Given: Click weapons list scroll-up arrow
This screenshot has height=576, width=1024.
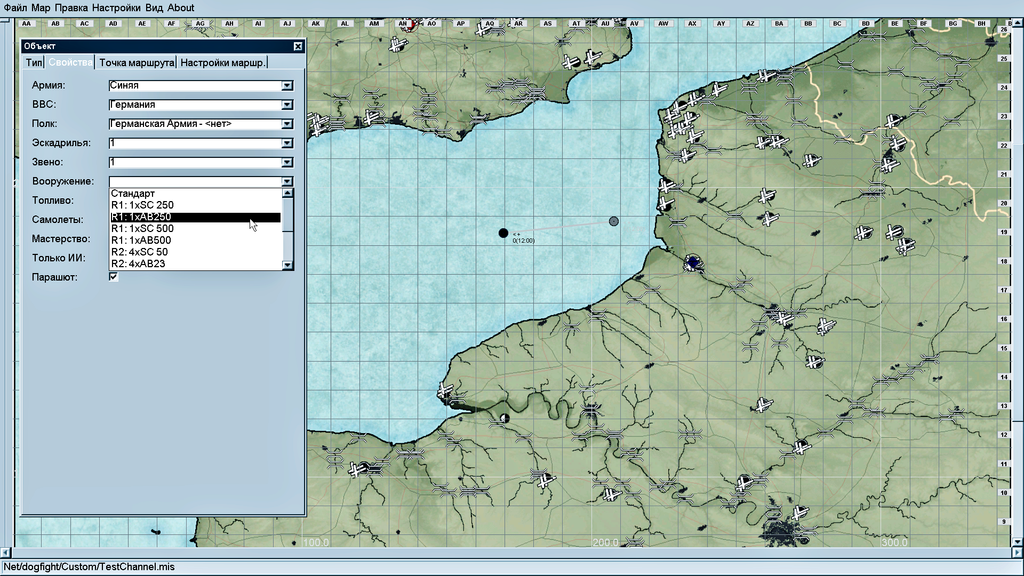Looking at the screenshot, I should point(287,193).
